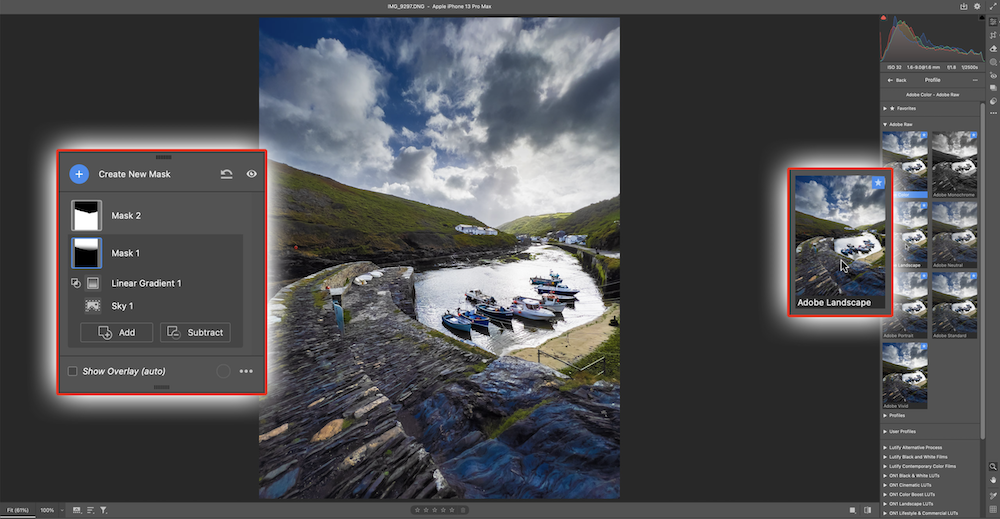Viewport: 1000px width, 519px height.
Task: Set zoom to 100%
Action: tap(47, 510)
